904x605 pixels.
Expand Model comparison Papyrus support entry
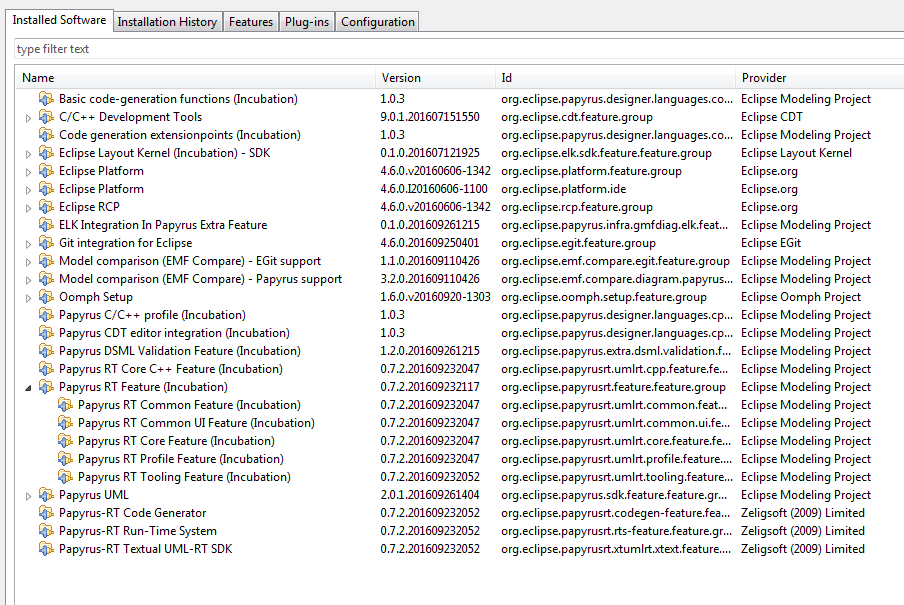pyautogui.click(x=28, y=280)
